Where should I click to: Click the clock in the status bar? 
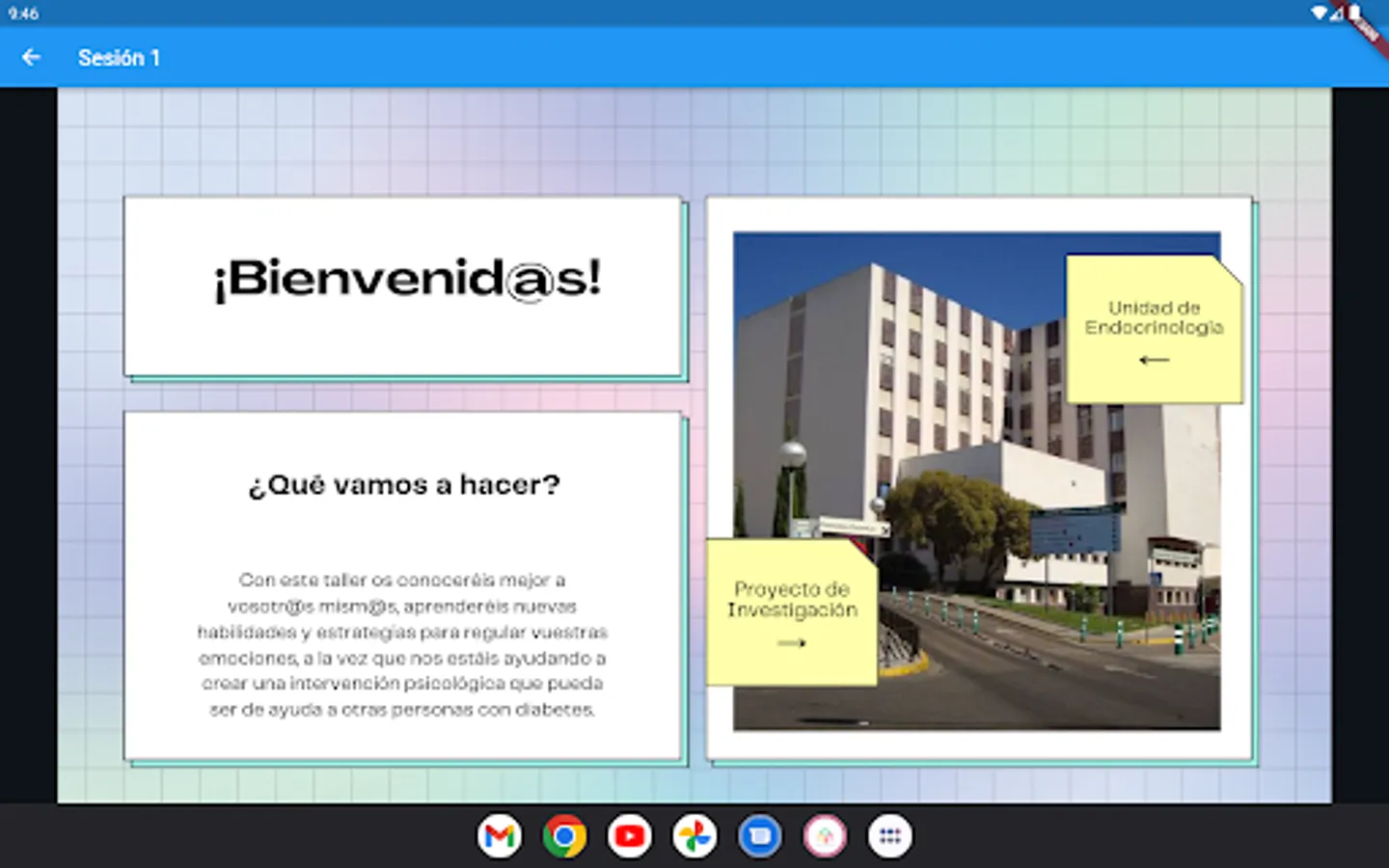pyautogui.click(x=23, y=14)
